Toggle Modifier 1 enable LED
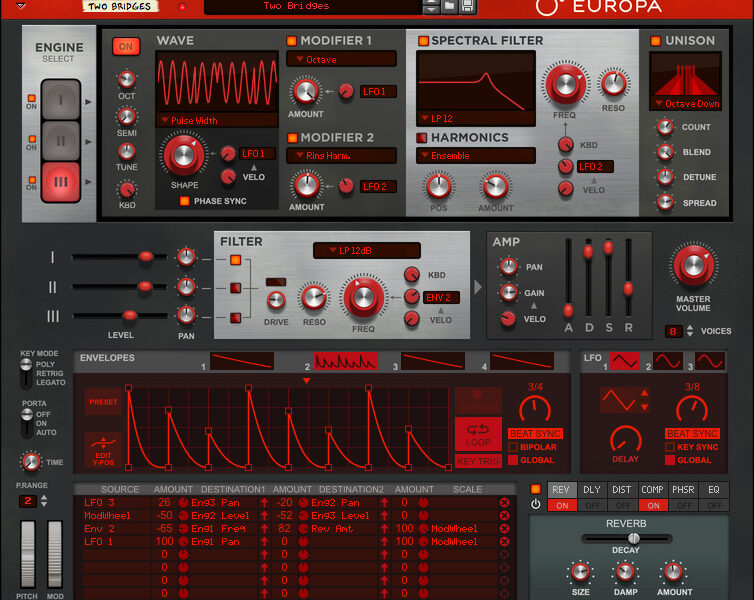The width and height of the screenshot is (754, 600). pos(291,41)
